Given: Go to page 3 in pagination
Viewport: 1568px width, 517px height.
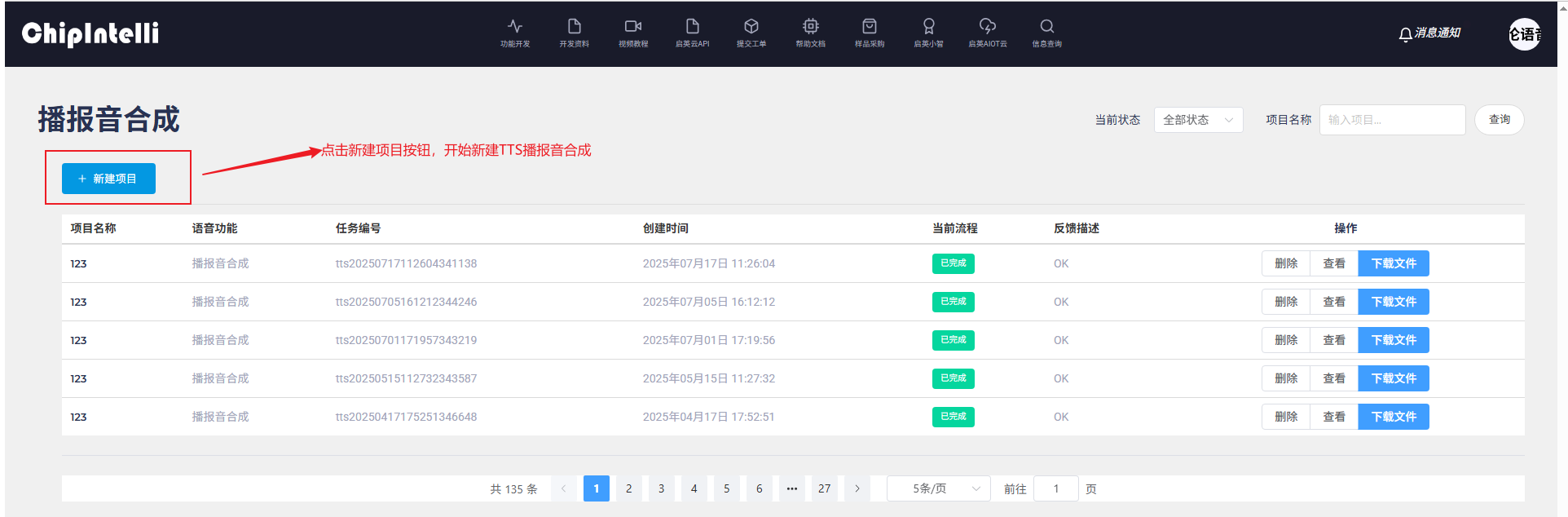Looking at the screenshot, I should [x=661, y=488].
